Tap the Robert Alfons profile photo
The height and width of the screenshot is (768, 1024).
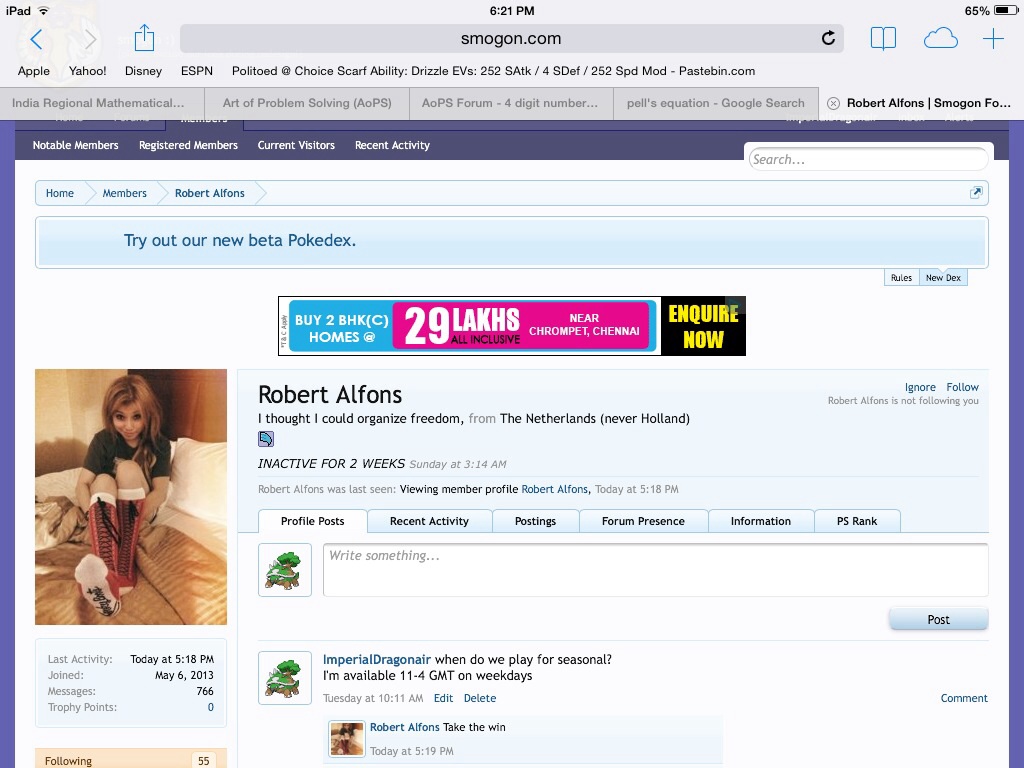click(x=131, y=496)
